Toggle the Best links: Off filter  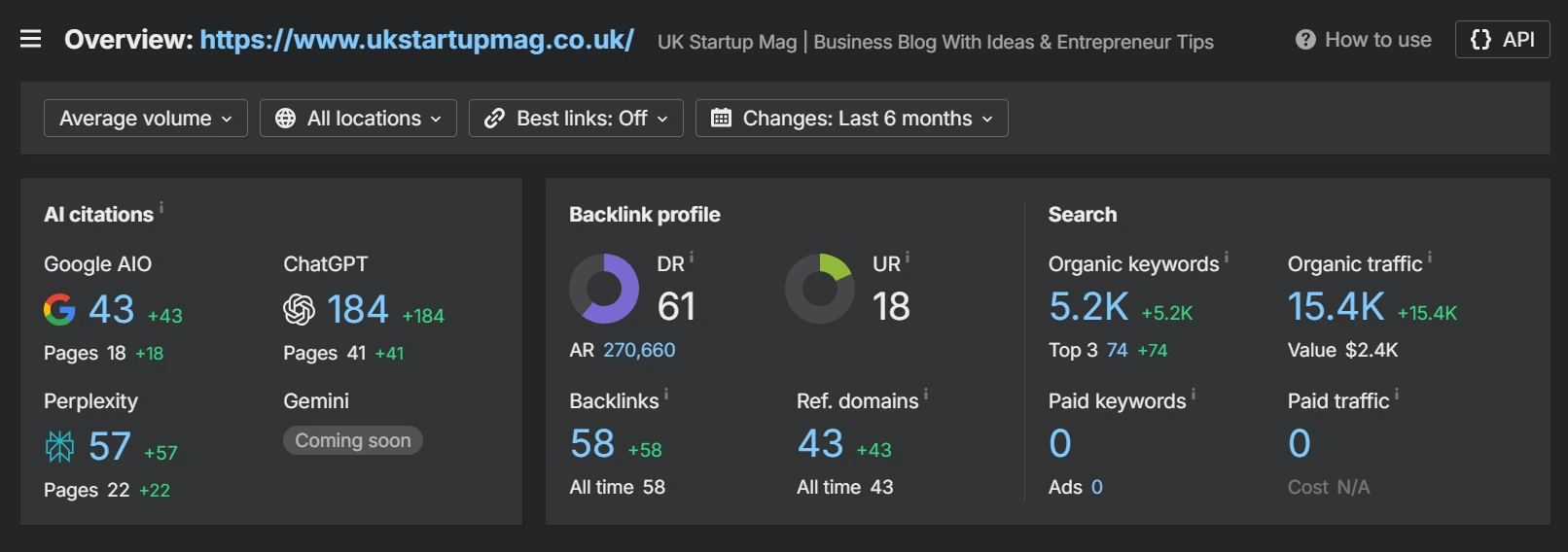pyautogui.click(x=576, y=119)
